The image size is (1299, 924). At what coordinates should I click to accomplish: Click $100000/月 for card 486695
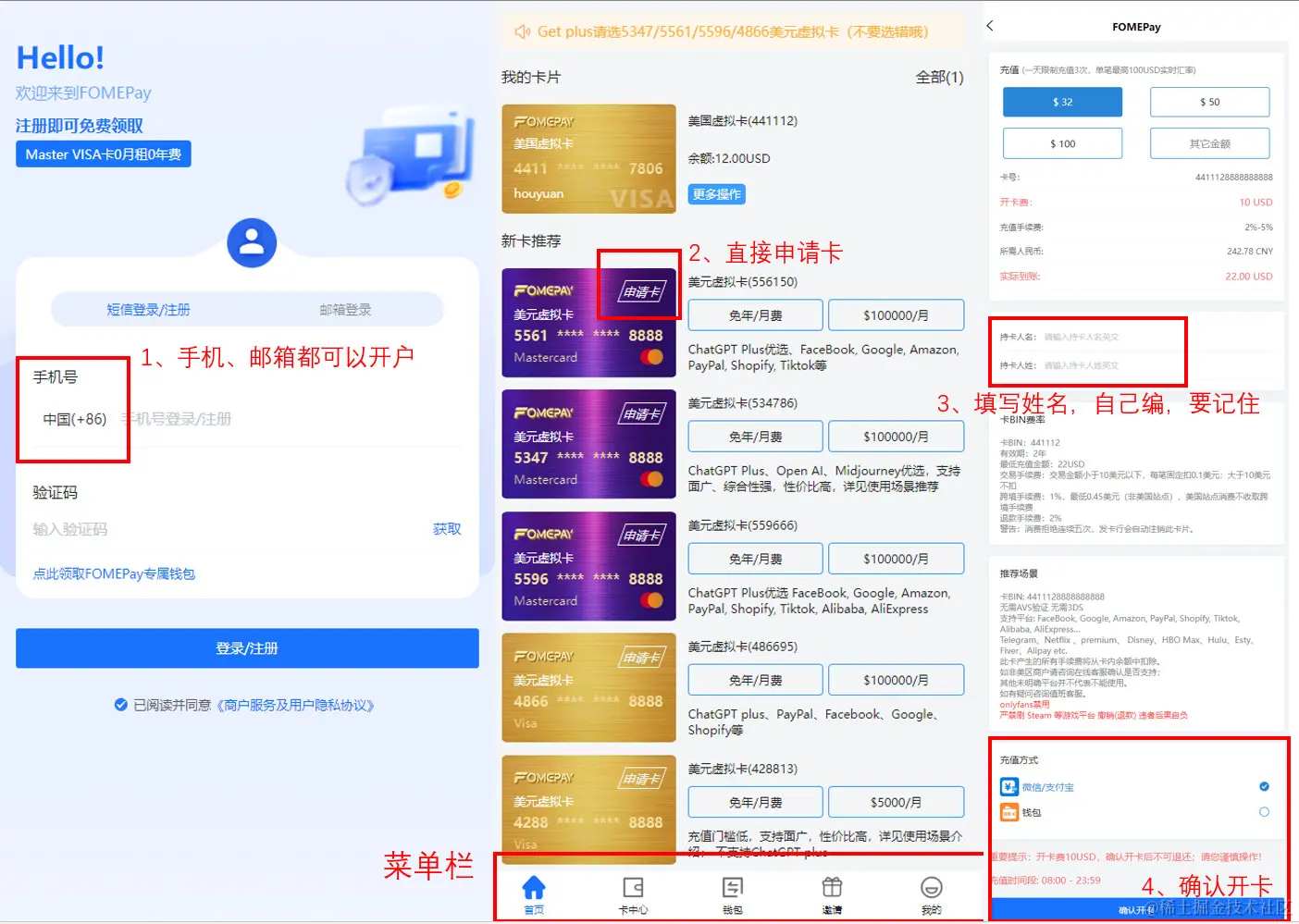(x=896, y=680)
